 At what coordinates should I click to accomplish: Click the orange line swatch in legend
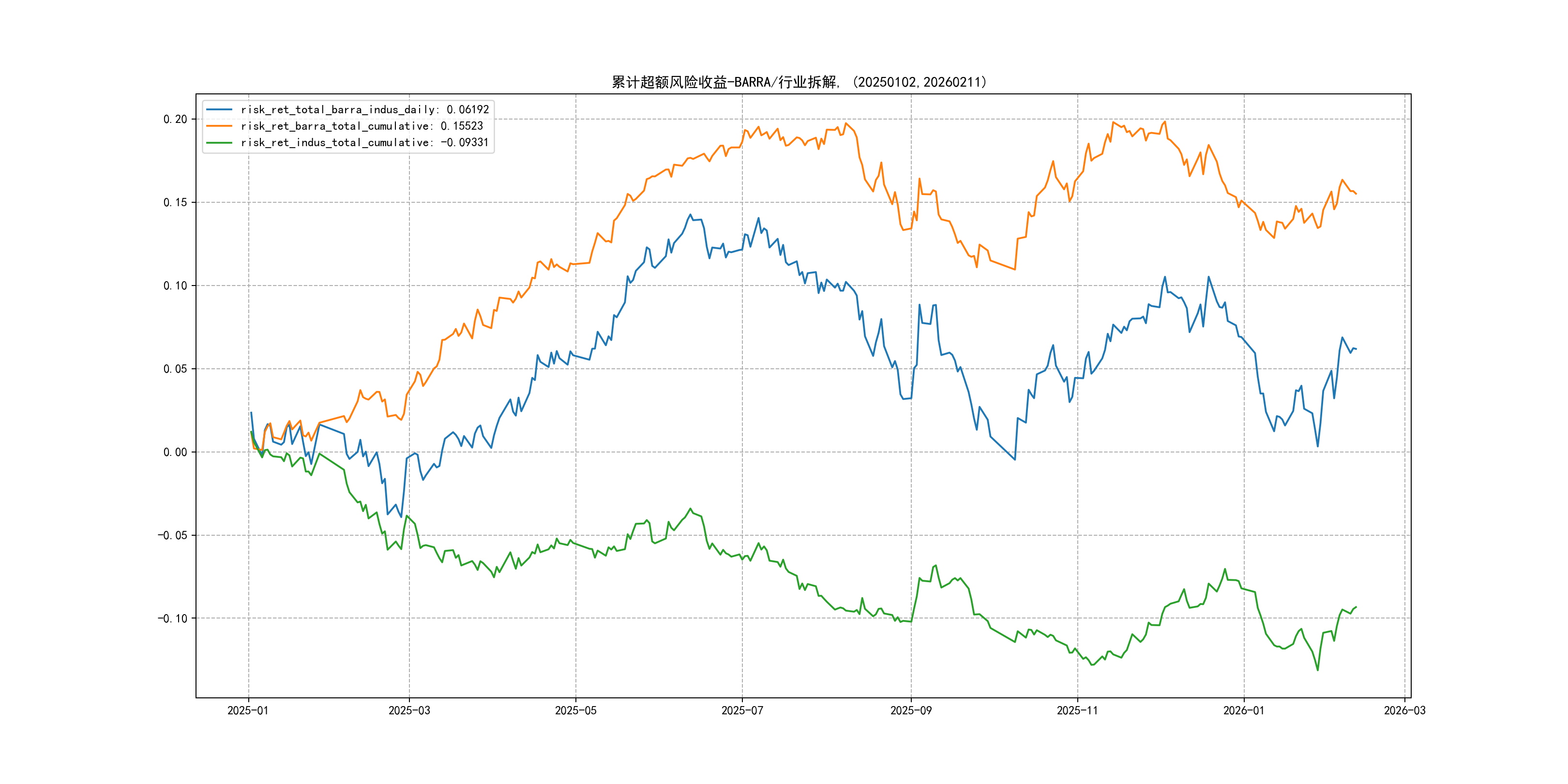(x=219, y=126)
